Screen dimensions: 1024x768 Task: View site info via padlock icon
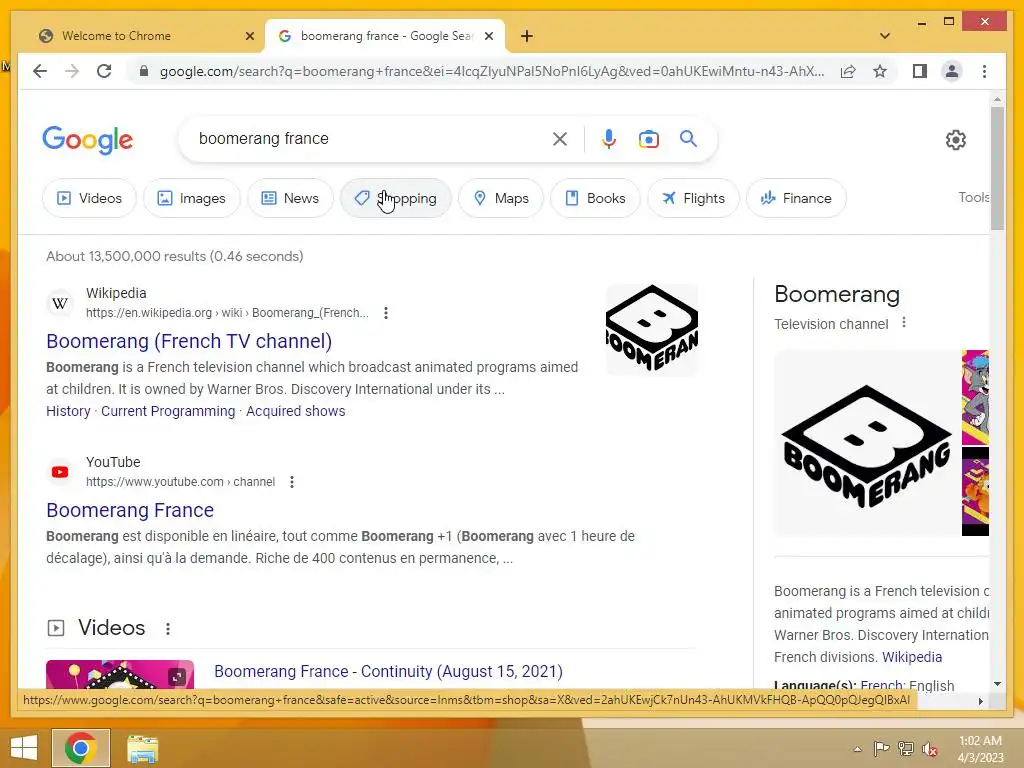click(x=144, y=71)
